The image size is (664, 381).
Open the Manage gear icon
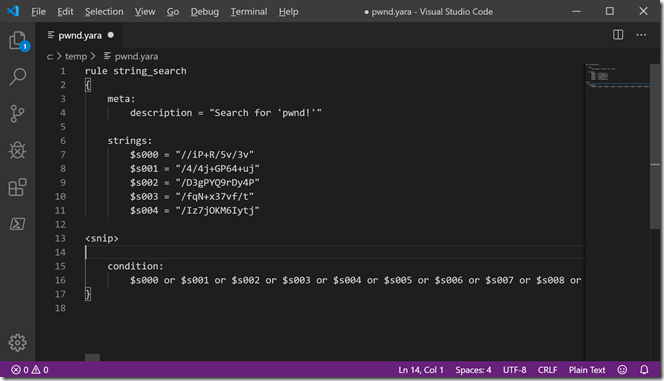[x=17, y=342]
